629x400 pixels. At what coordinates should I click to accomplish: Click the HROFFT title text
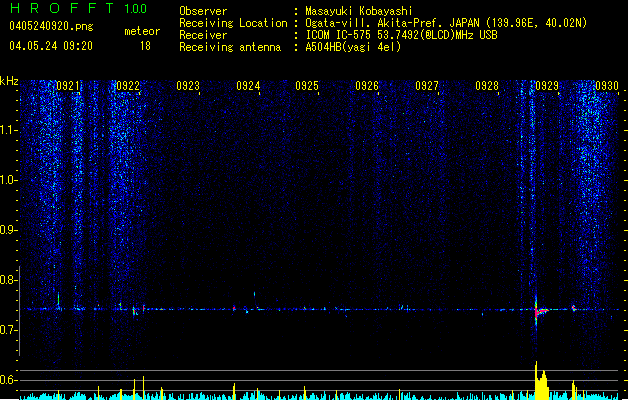click(62, 8)
